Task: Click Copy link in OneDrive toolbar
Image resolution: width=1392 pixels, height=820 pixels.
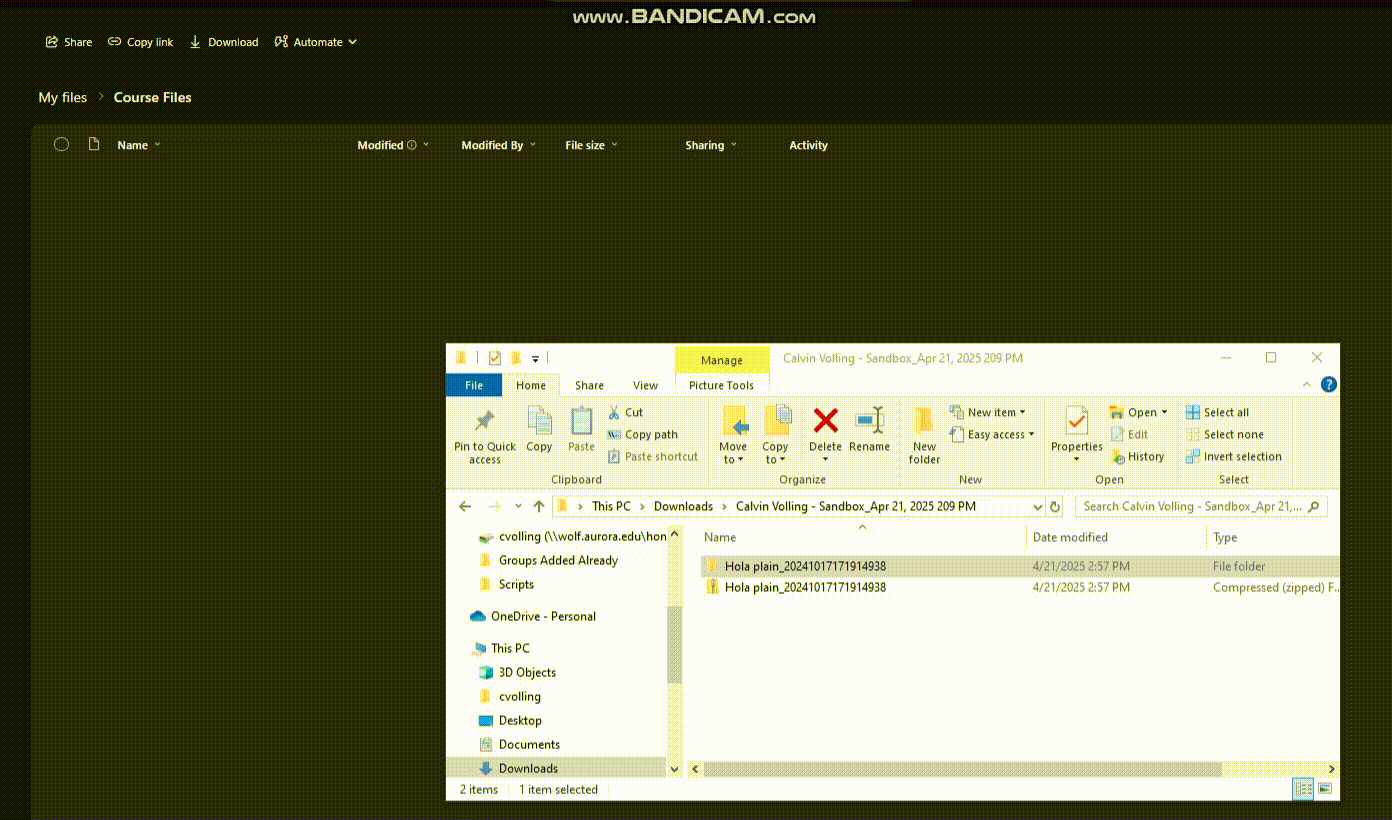Action: pyautogui.click(x=141, y=42)
